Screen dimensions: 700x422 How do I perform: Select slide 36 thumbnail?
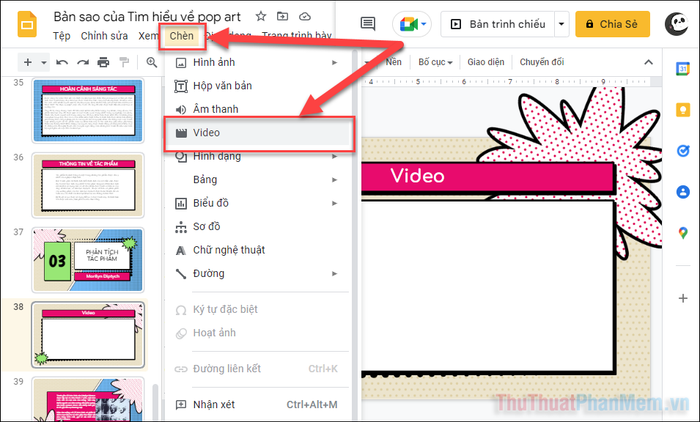(x=88, y=185)
